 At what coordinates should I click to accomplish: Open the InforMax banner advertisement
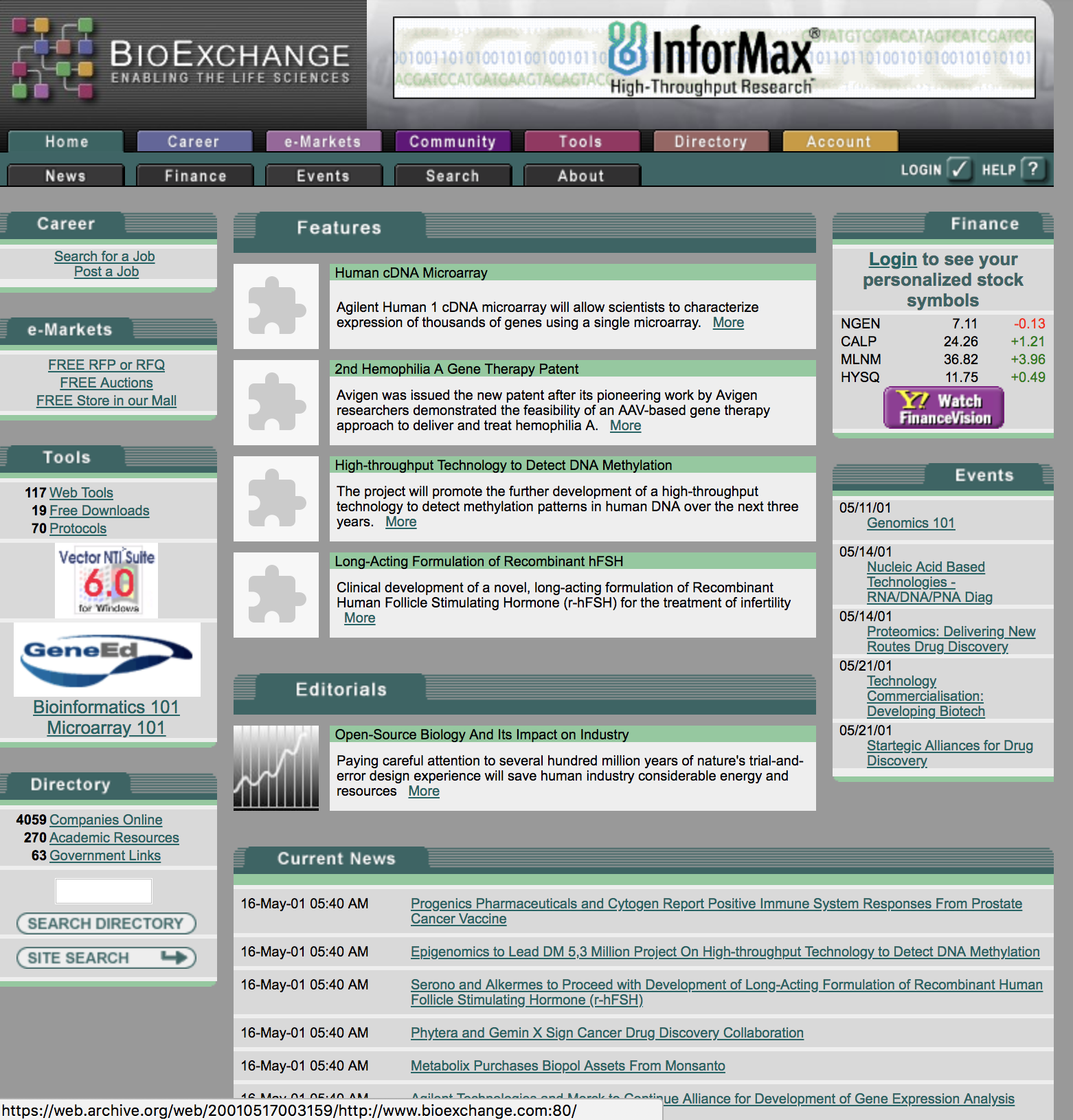714,58
